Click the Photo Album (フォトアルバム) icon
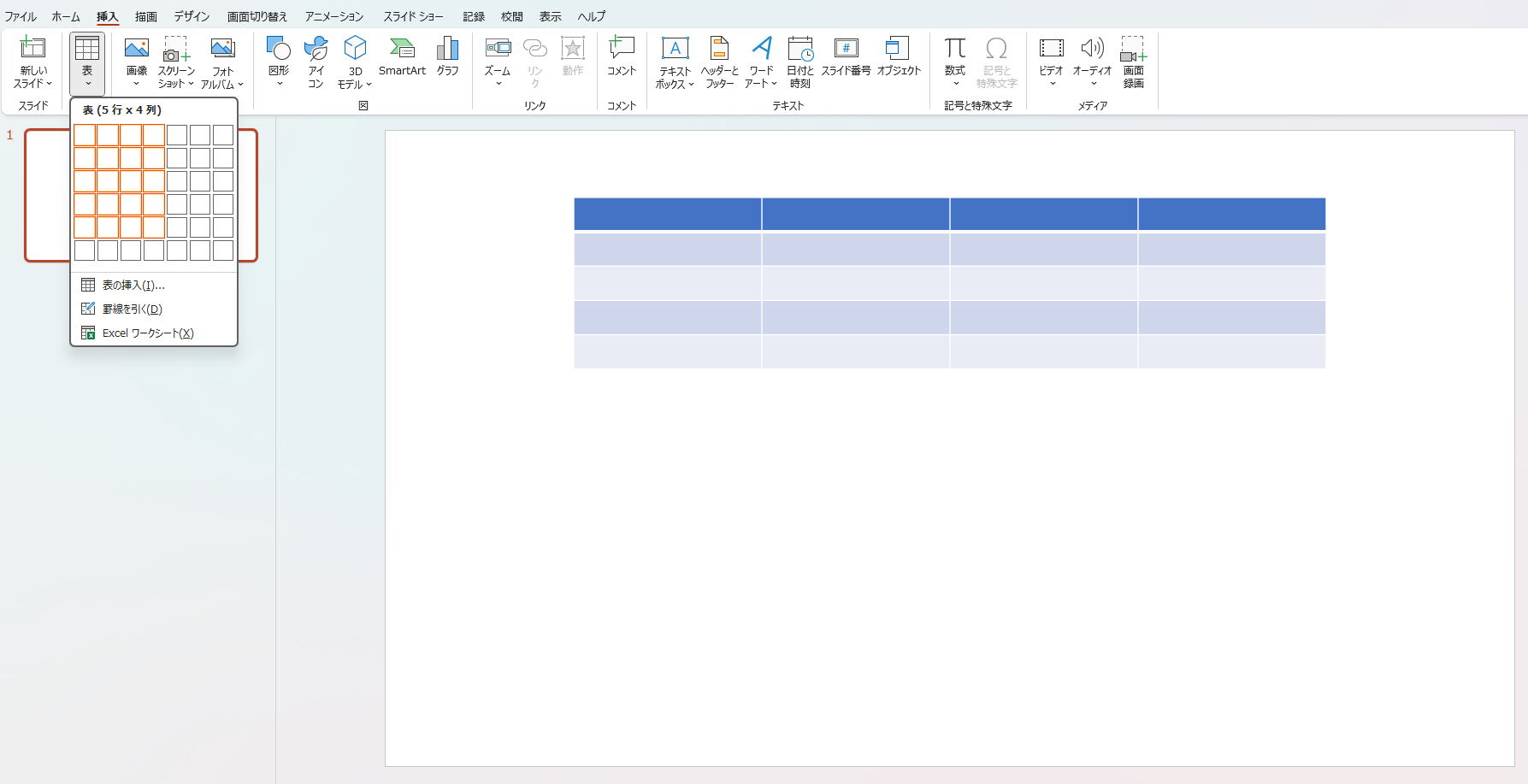Screen dimensions: 1528x784 [x=222, y=49]
